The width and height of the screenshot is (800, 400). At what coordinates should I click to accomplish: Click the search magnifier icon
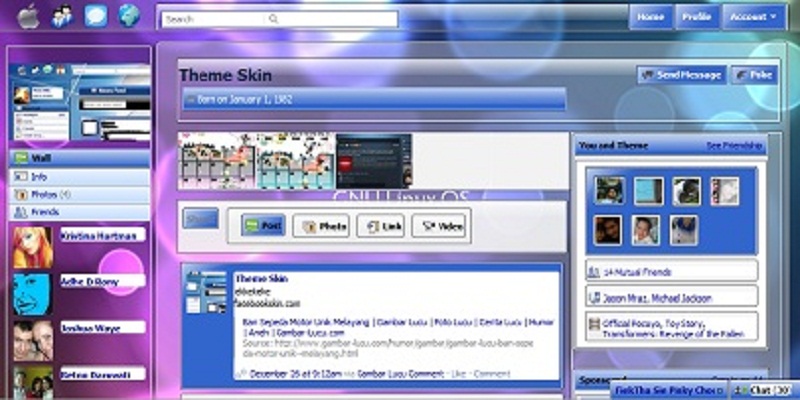pos(273,19)
